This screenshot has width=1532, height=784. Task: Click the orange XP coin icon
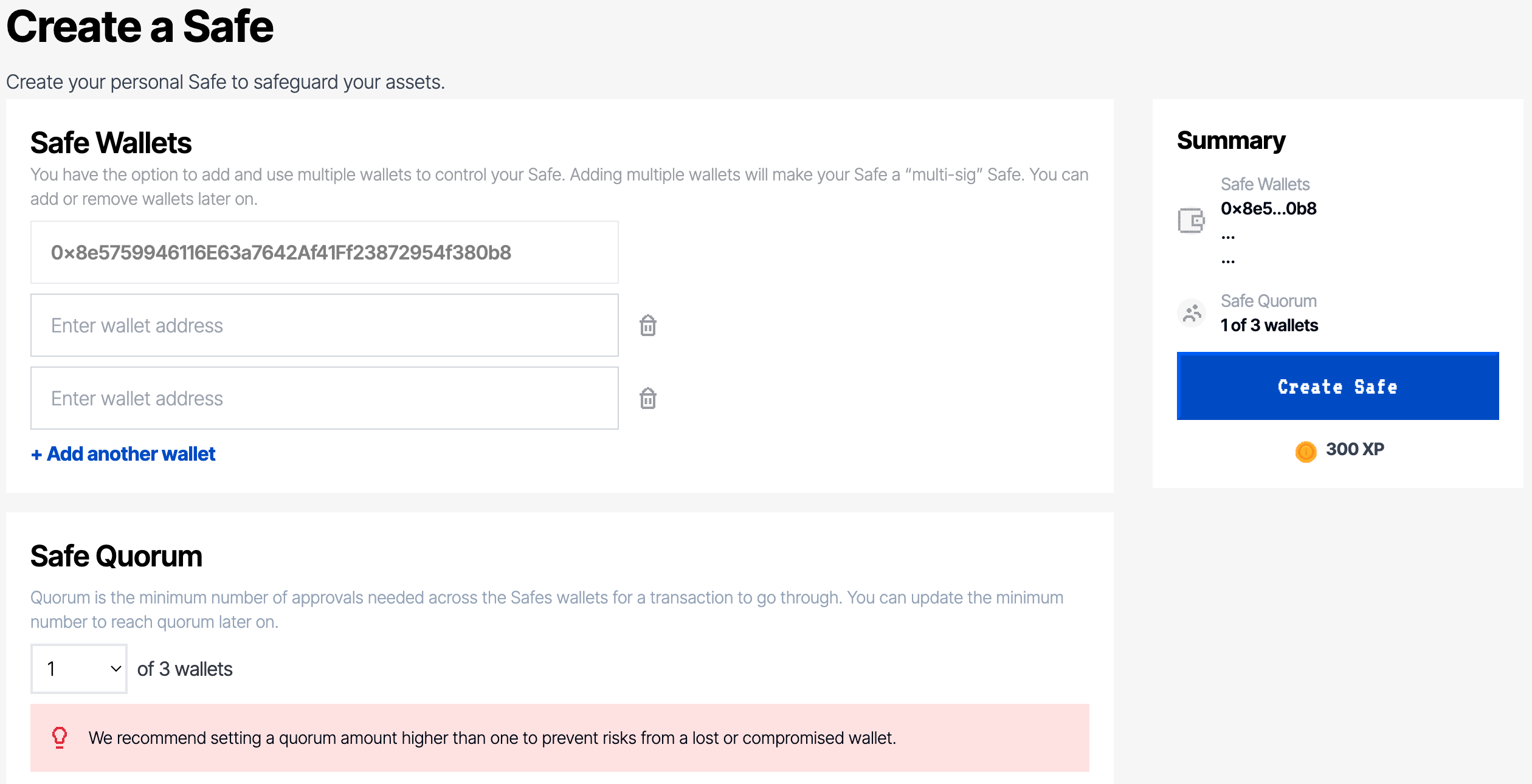coord(1305,451)
